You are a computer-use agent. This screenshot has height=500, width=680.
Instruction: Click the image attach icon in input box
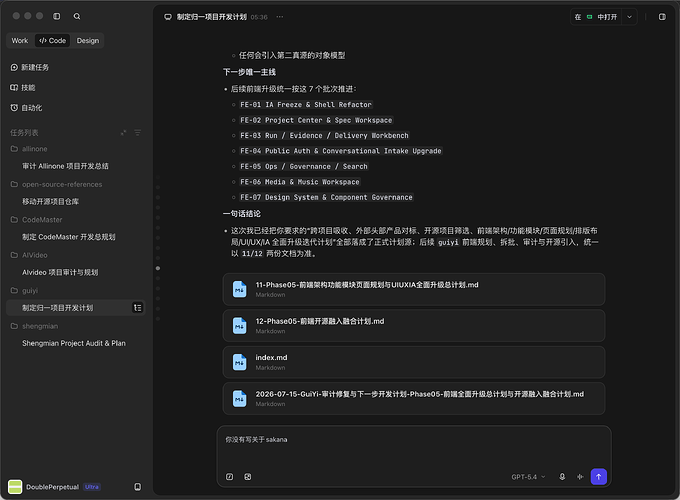(248, 477)
